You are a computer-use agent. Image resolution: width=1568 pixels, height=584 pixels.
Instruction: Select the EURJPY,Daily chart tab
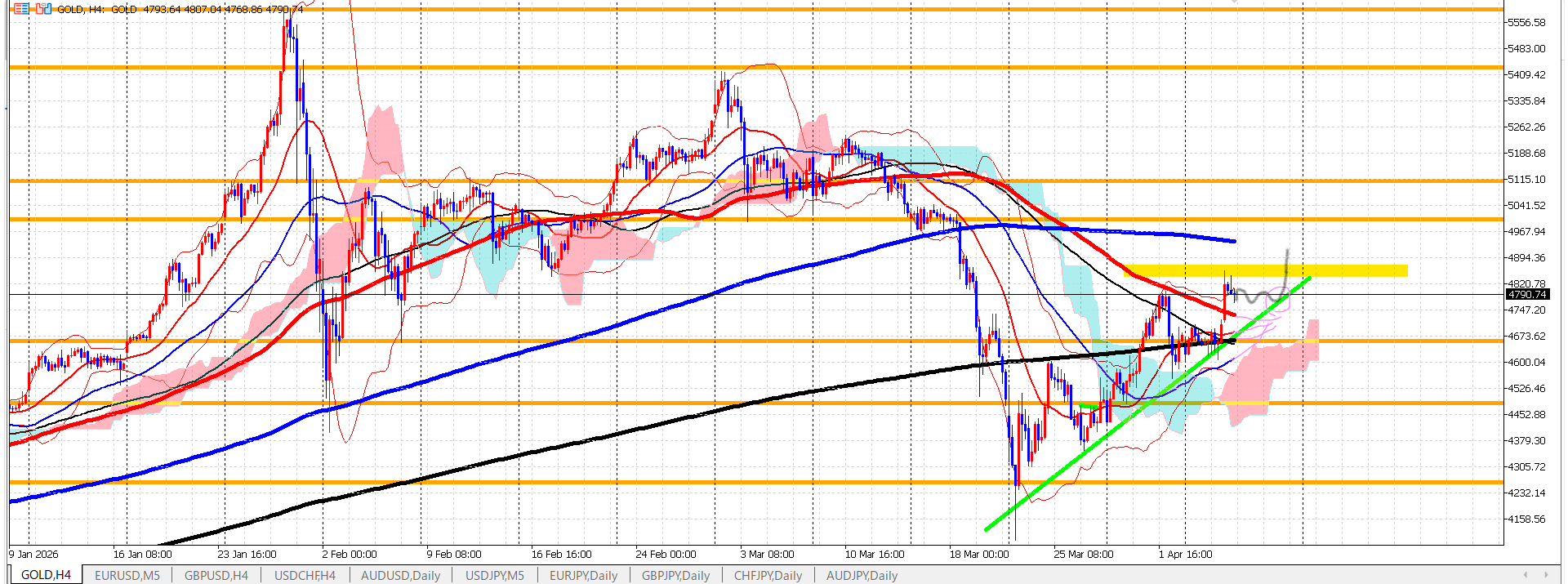point(583,575)
